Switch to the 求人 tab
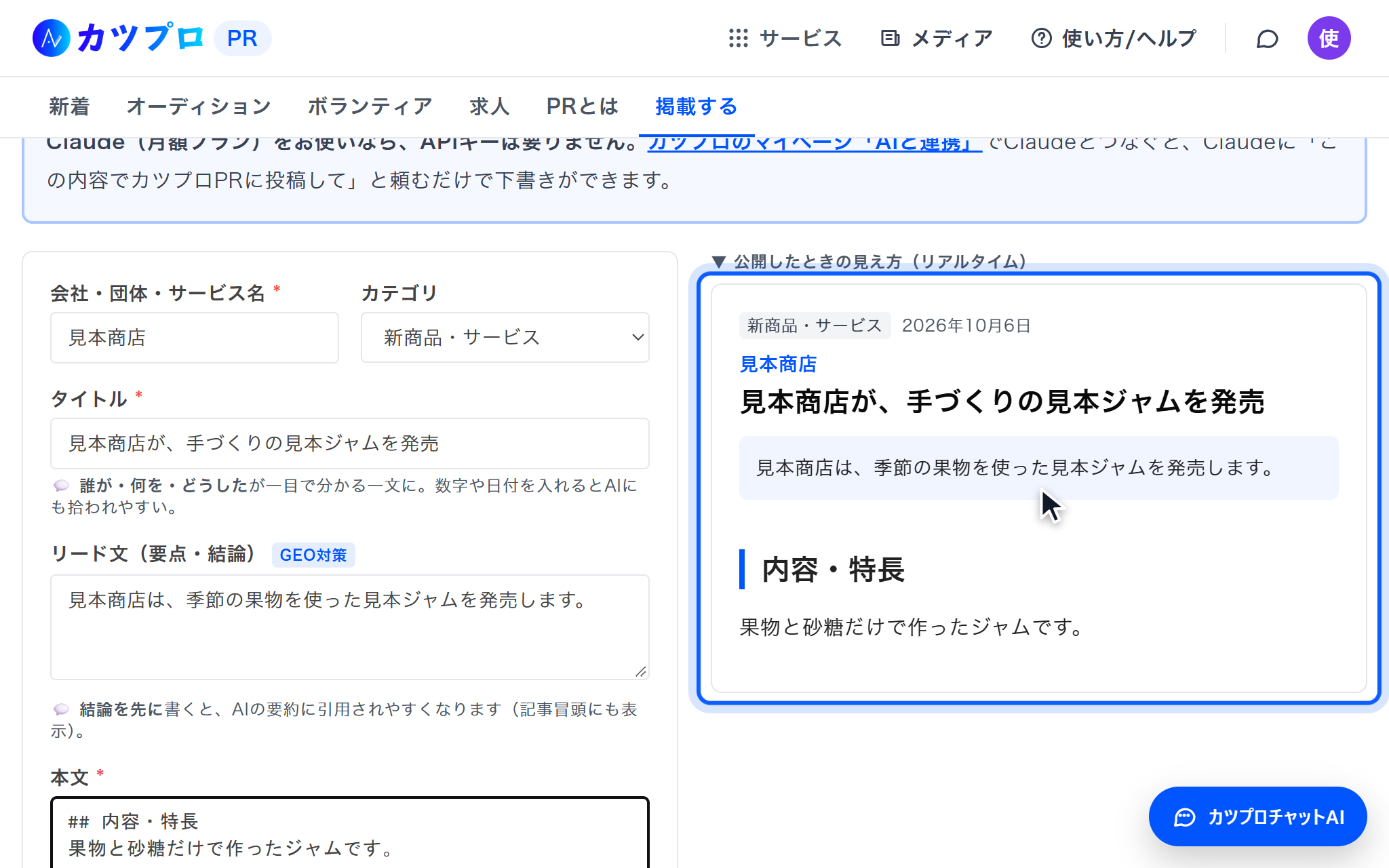 click(489, 106)
